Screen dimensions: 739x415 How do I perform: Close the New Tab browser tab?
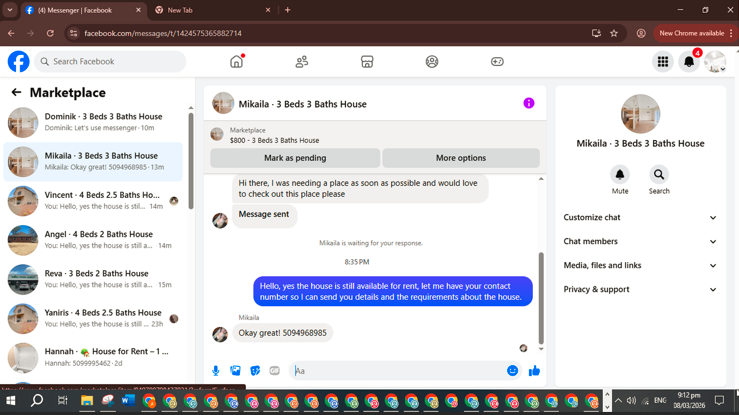pyautogui.click(x=268, y=10)
